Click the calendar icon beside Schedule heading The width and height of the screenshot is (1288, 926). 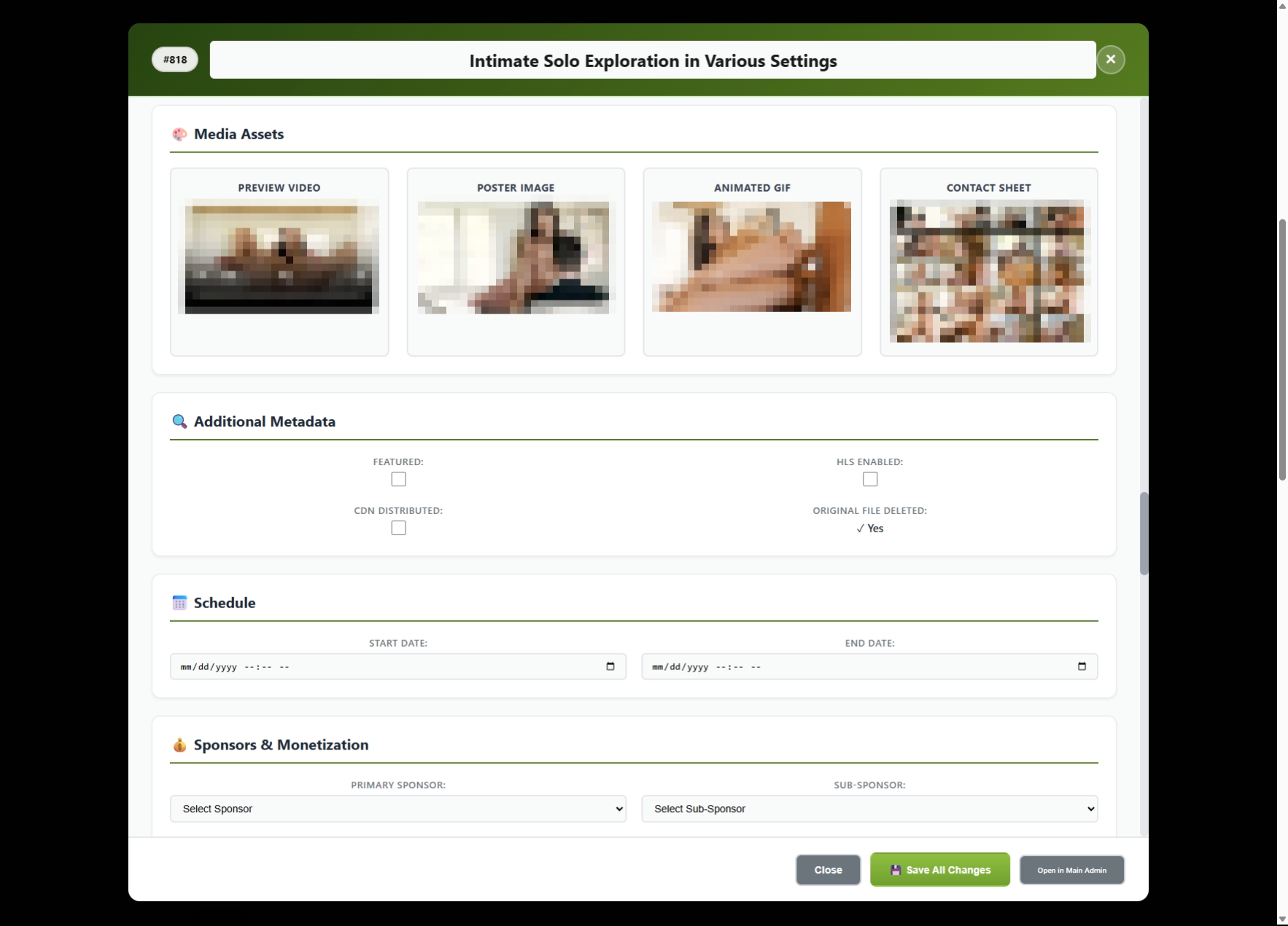[x=179, y=603]
